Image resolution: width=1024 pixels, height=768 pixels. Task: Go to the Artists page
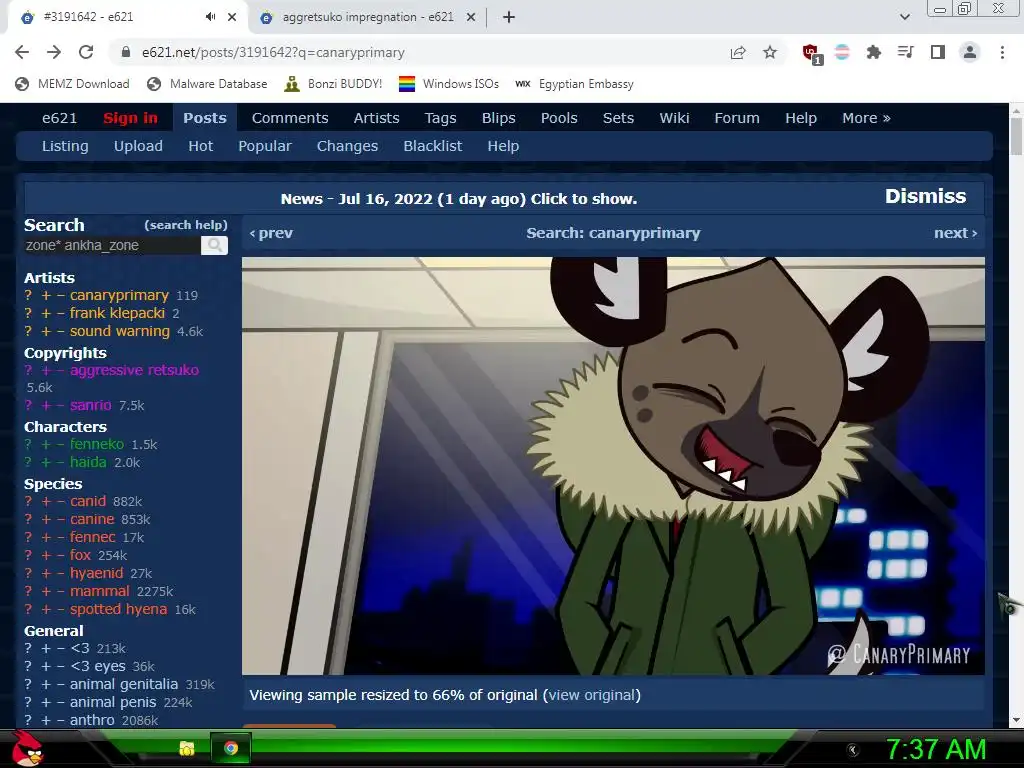376,118
